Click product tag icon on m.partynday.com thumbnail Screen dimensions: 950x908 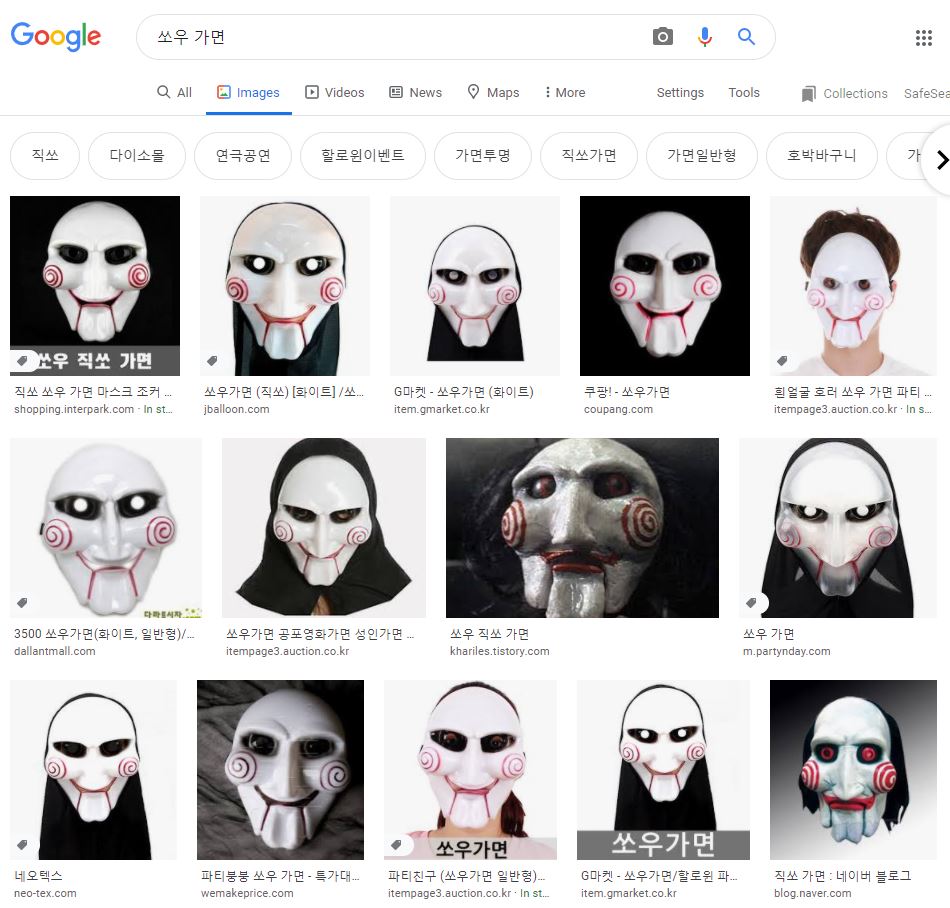coord(751,603)
